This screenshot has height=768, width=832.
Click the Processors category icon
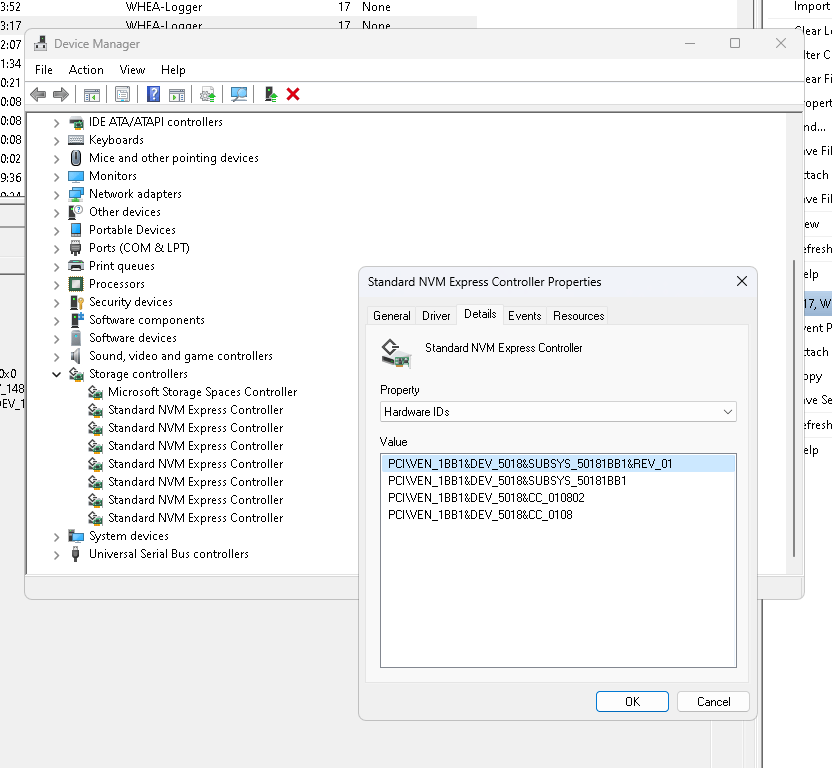click(76, 284)
